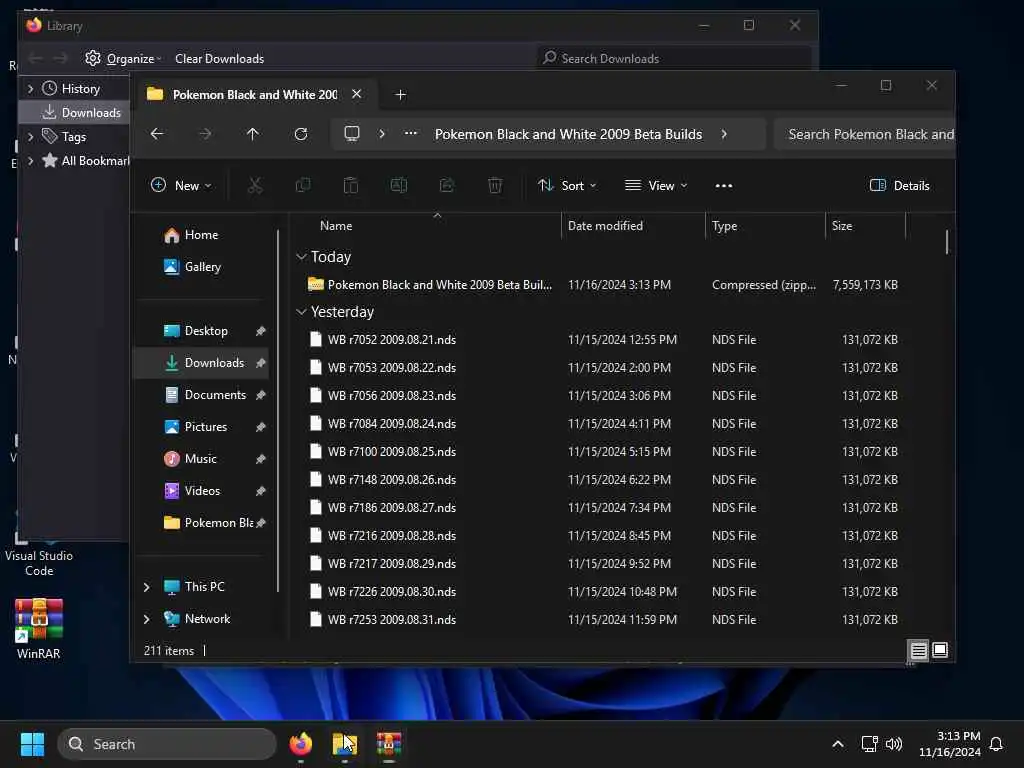
Task: Open Videos in navigation pane
Action: [202, 490]
